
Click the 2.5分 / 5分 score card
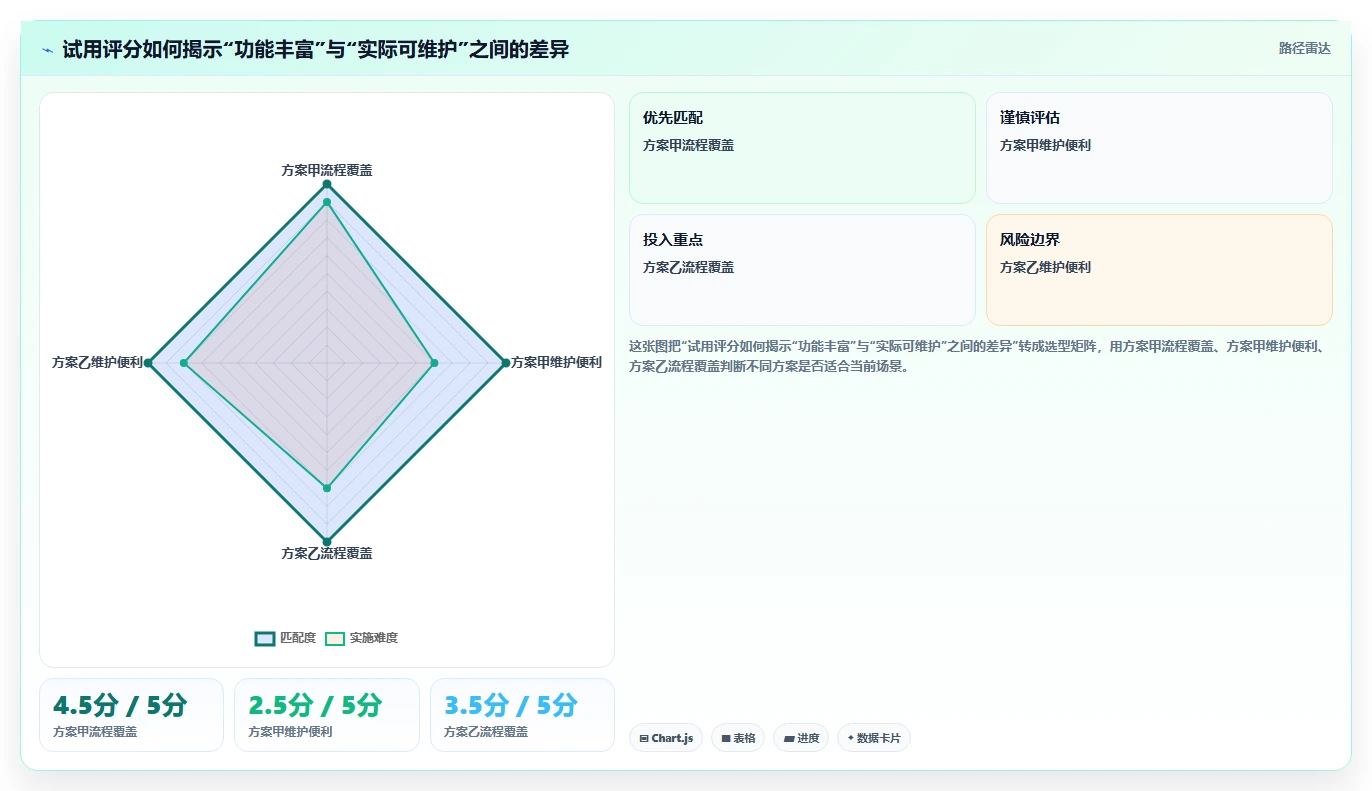(327, 715)
